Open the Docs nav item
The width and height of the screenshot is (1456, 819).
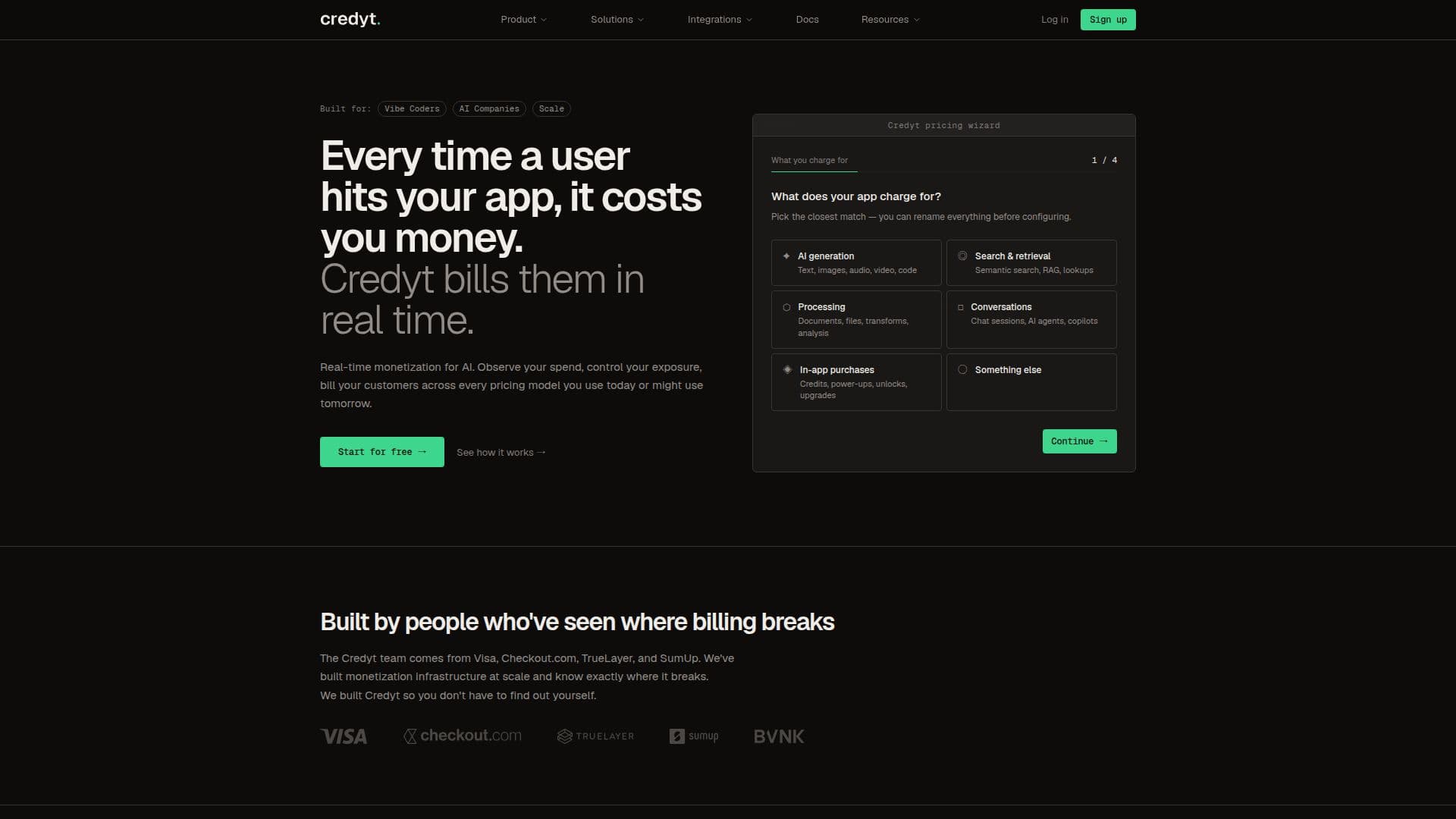(807, 20)
